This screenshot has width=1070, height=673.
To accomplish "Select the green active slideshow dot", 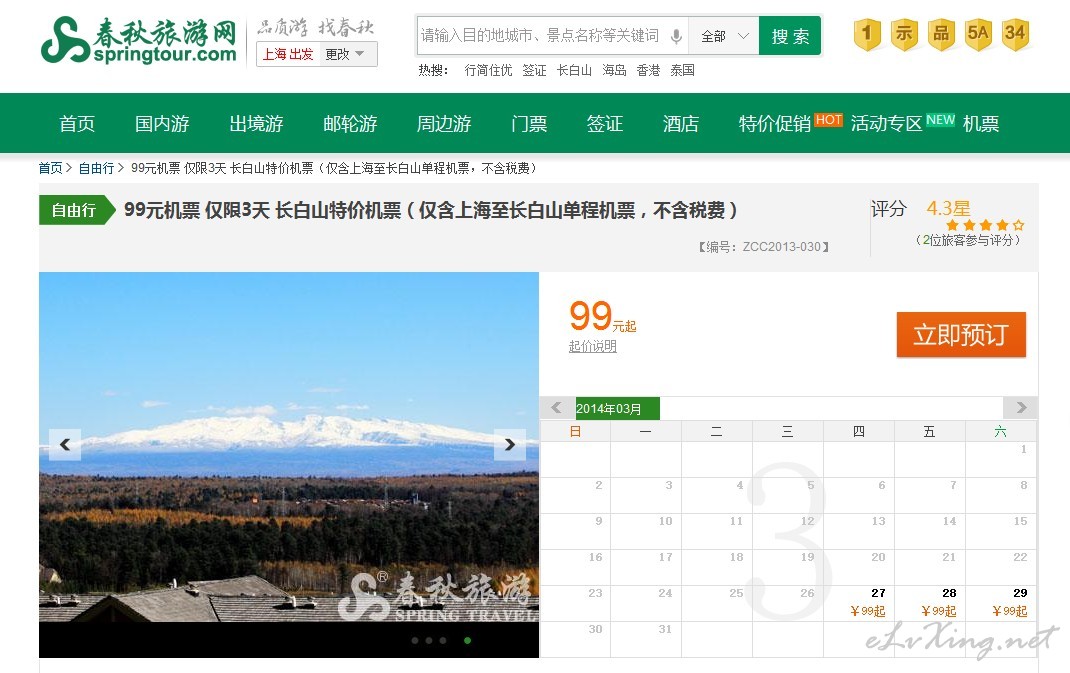I will point(467,640).
